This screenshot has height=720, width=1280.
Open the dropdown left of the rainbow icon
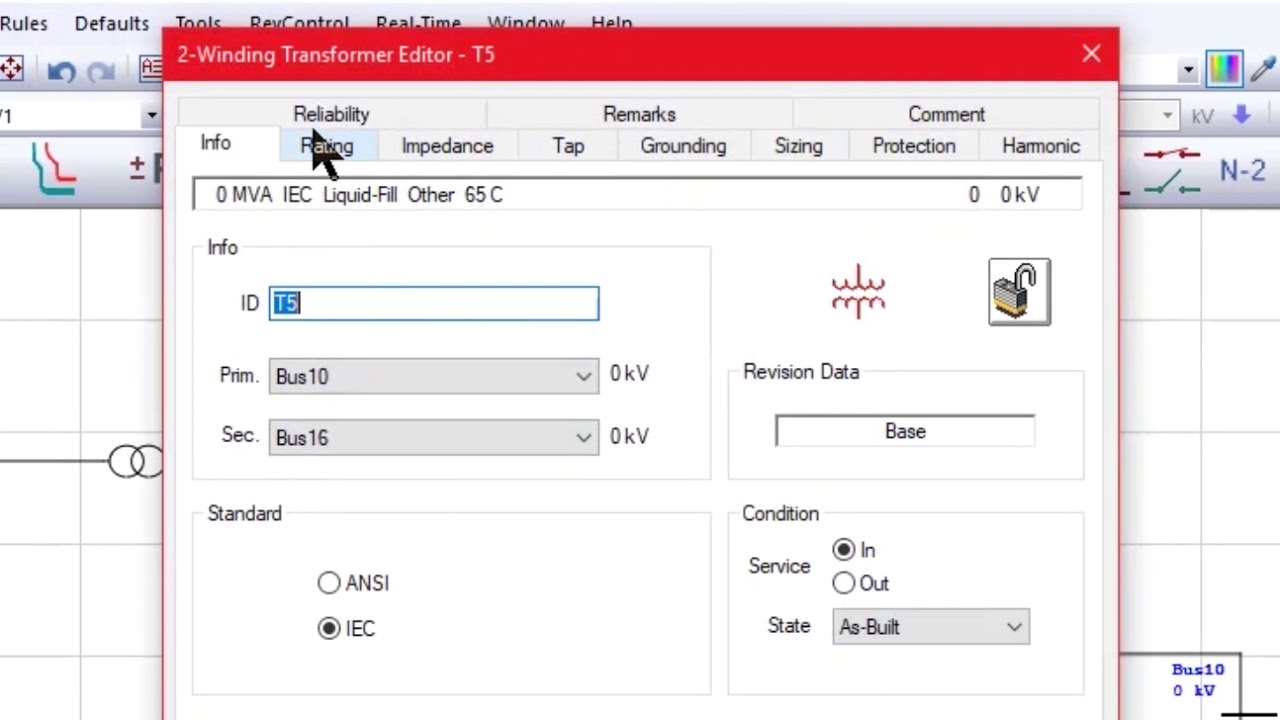click(x=1188, y=70)
